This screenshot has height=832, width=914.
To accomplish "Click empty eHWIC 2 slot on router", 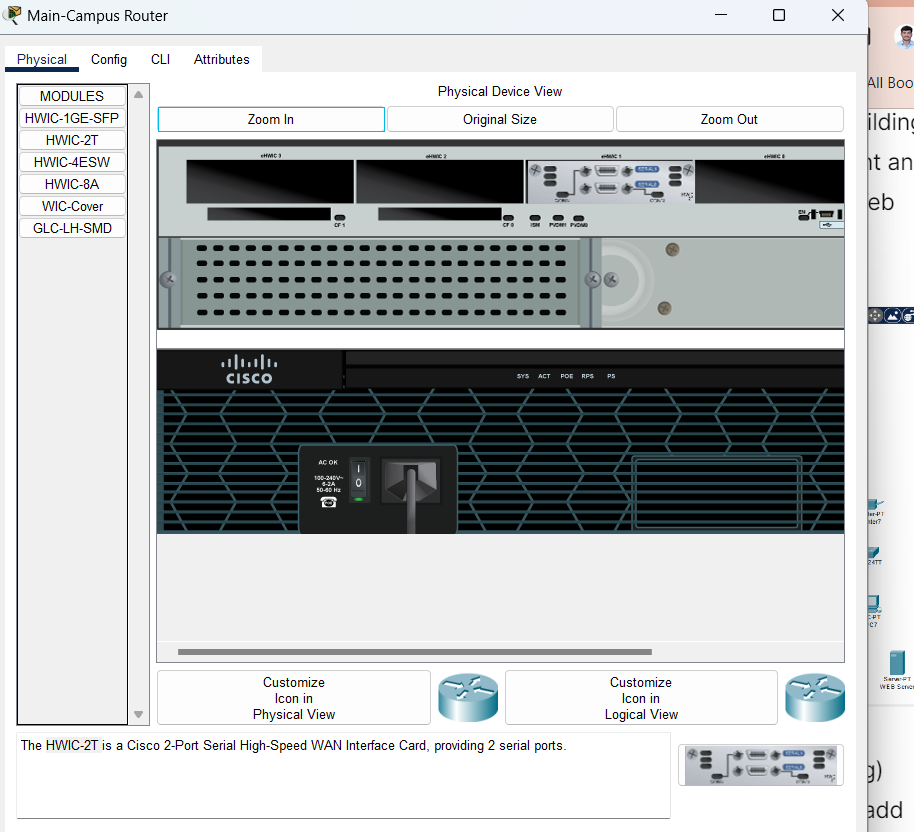I will (x=440, y=181).
